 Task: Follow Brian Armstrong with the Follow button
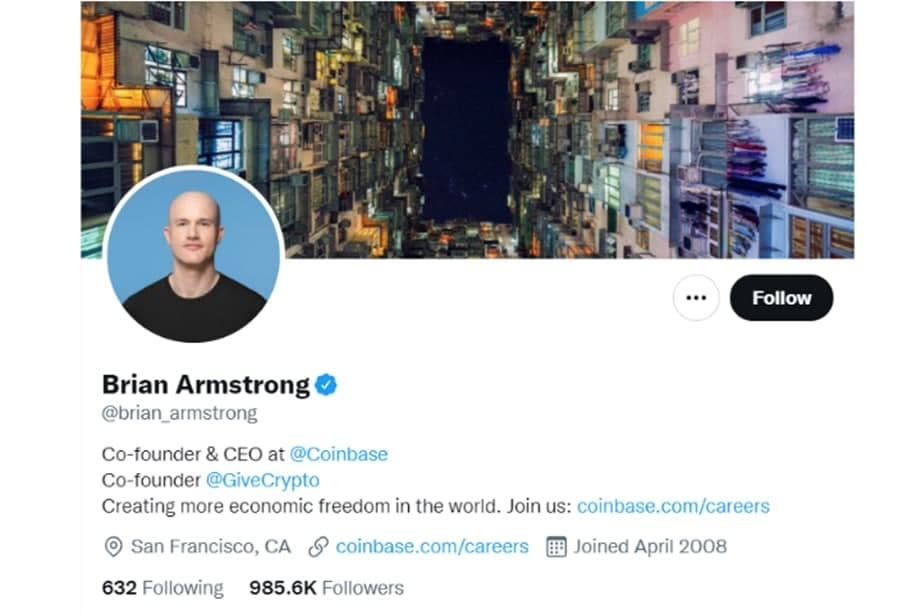pyautogui.click(x=781, y=297)
